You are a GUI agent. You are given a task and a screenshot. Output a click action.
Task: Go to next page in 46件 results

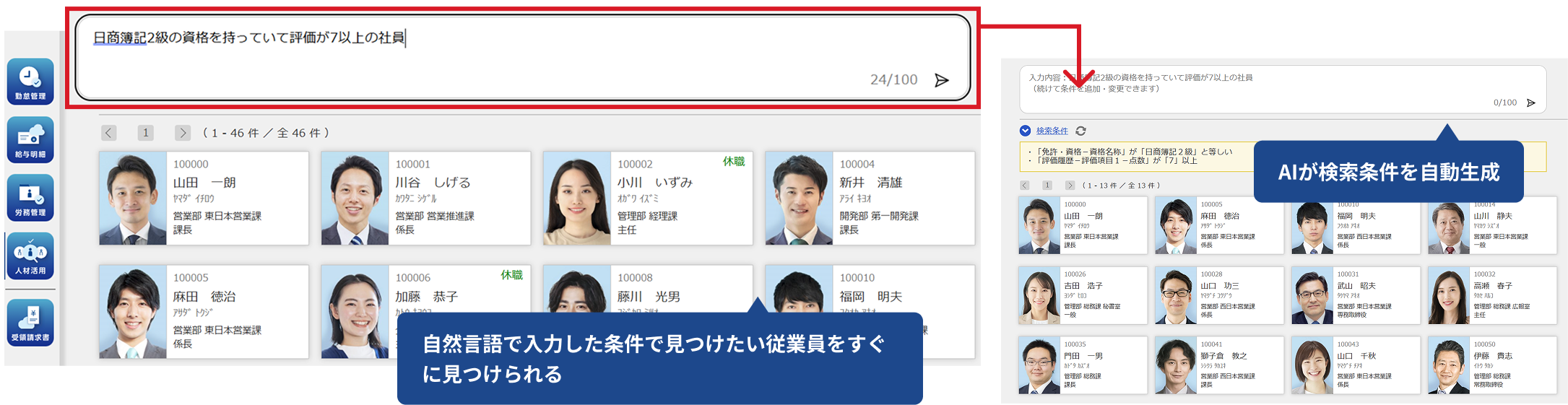183,133
